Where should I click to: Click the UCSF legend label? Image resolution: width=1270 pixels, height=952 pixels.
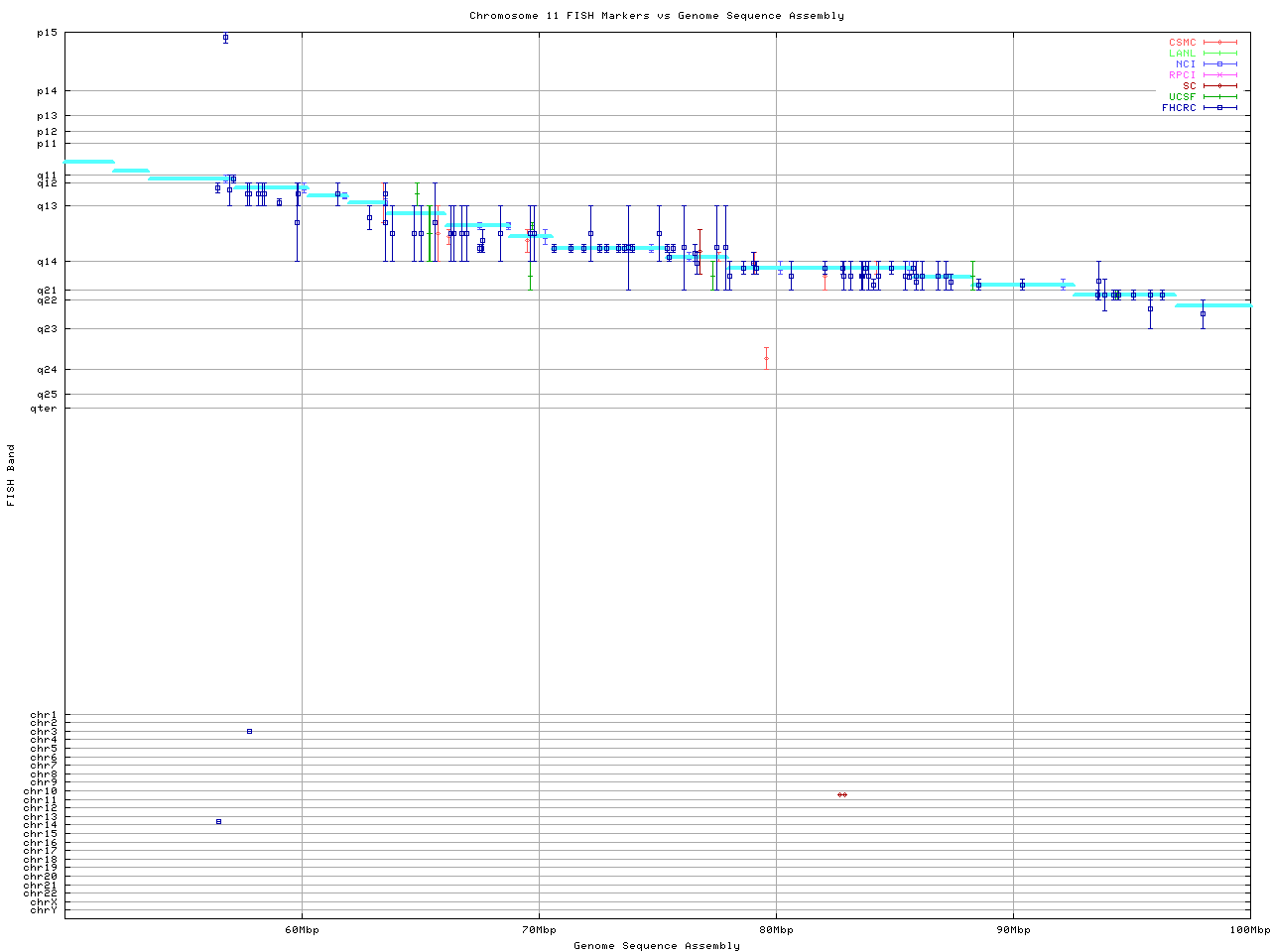click(x=1182, y=96)
